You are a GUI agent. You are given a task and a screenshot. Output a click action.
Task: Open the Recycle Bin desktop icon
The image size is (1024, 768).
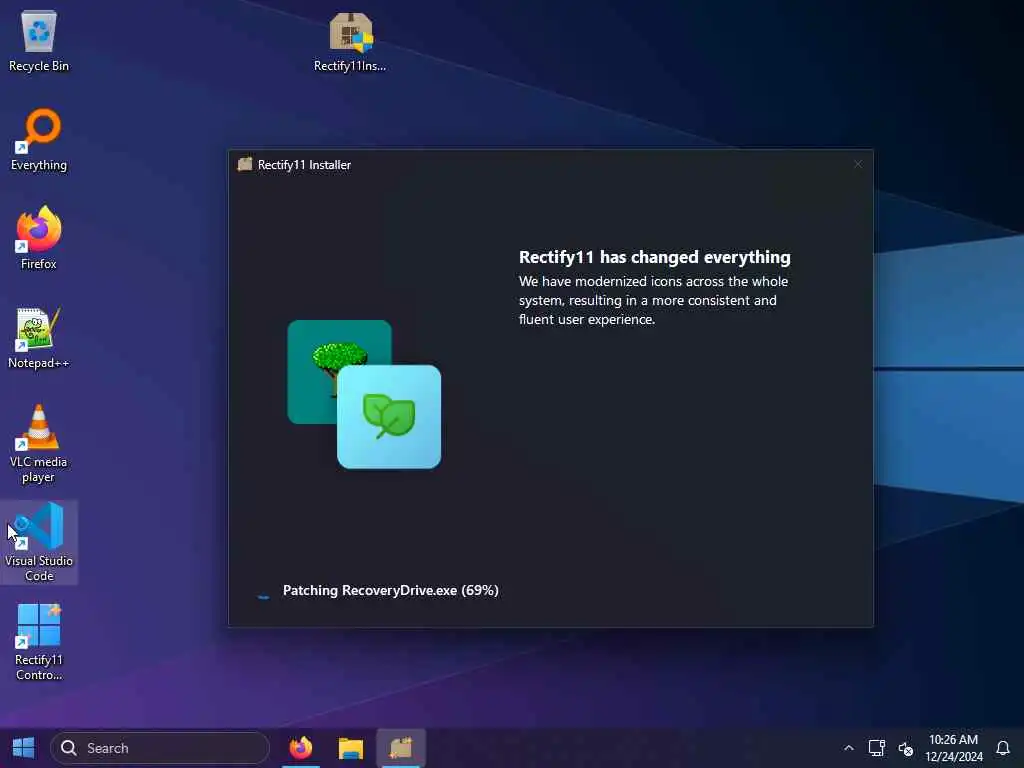point(39,41)
